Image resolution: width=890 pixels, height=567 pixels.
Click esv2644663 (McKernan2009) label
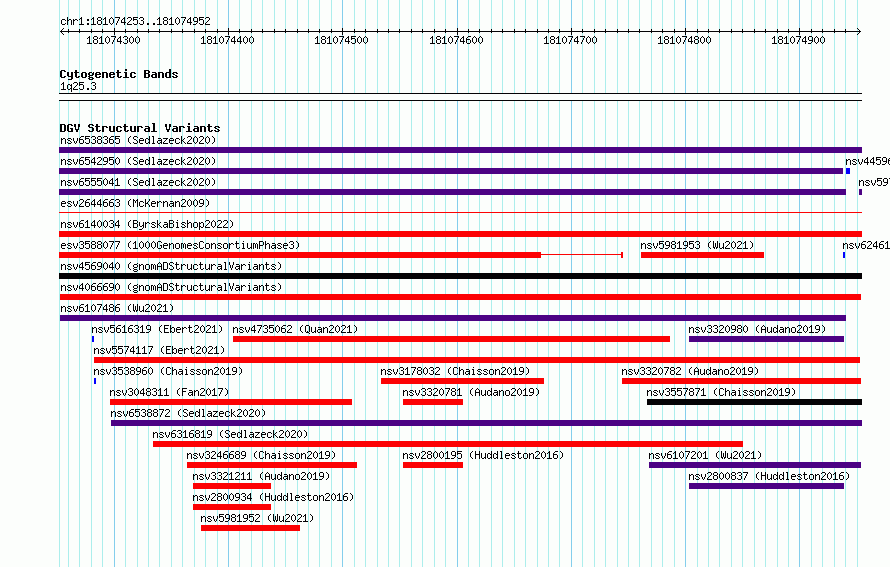tap(135, 203)
